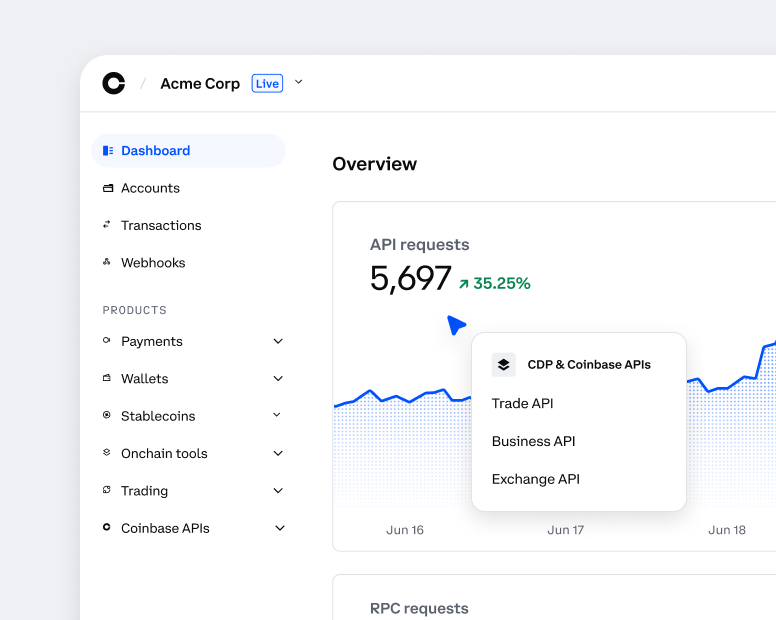Open the Wallets product label
This screenshot has height=620, width=776.
(145, 379)
